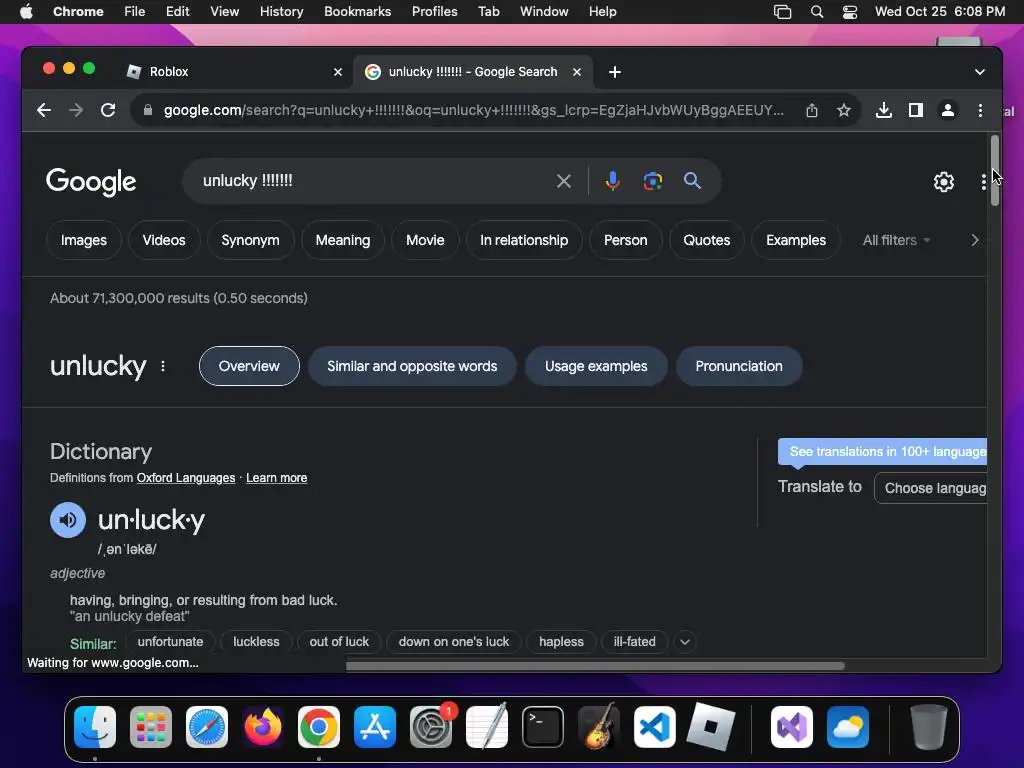The image size is (1024, 768).
Task: Search by image with Google Lens icon
Action: click(x=652, y=181)
